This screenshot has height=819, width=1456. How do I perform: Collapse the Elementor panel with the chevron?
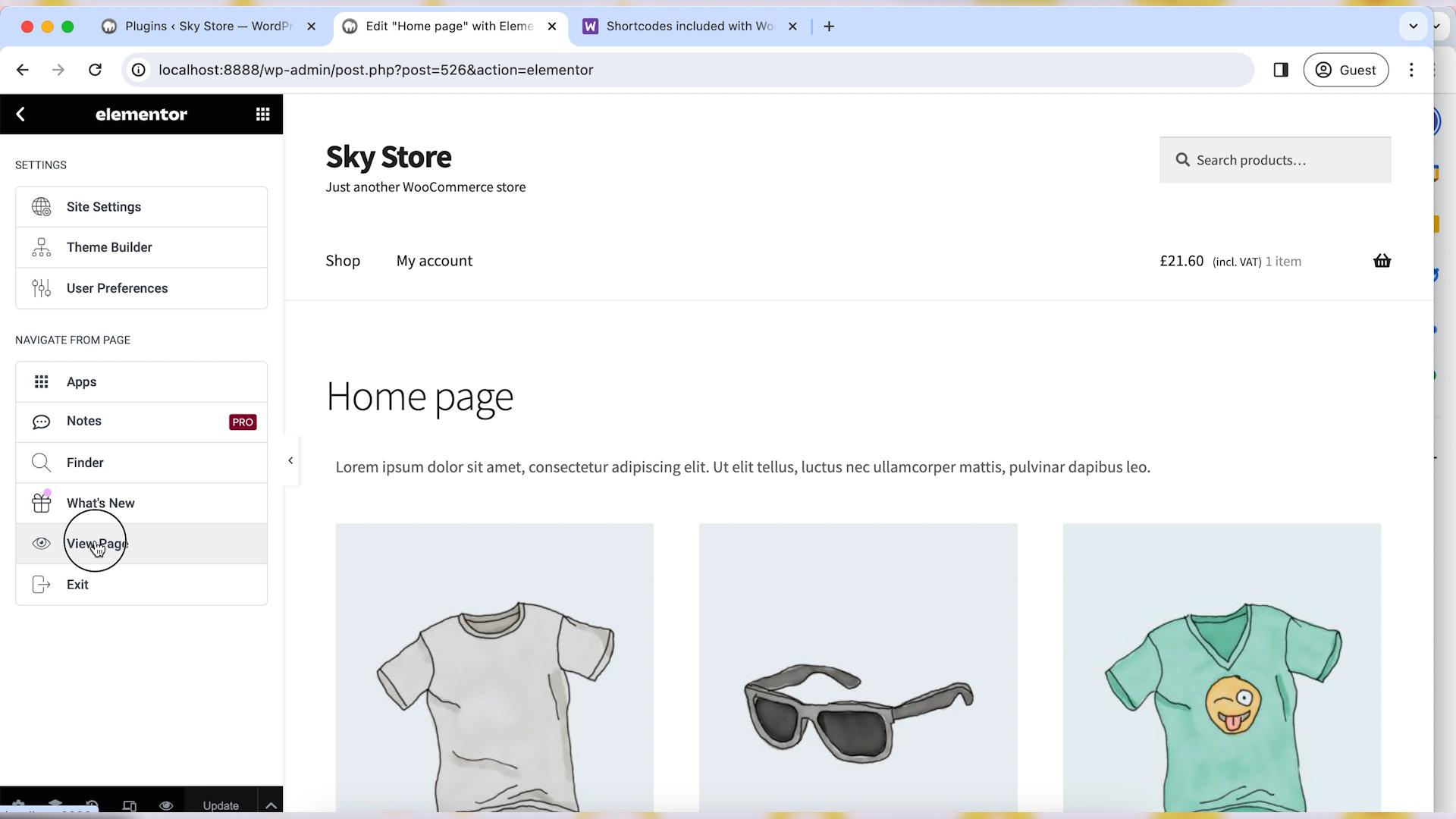pos(290,460)
